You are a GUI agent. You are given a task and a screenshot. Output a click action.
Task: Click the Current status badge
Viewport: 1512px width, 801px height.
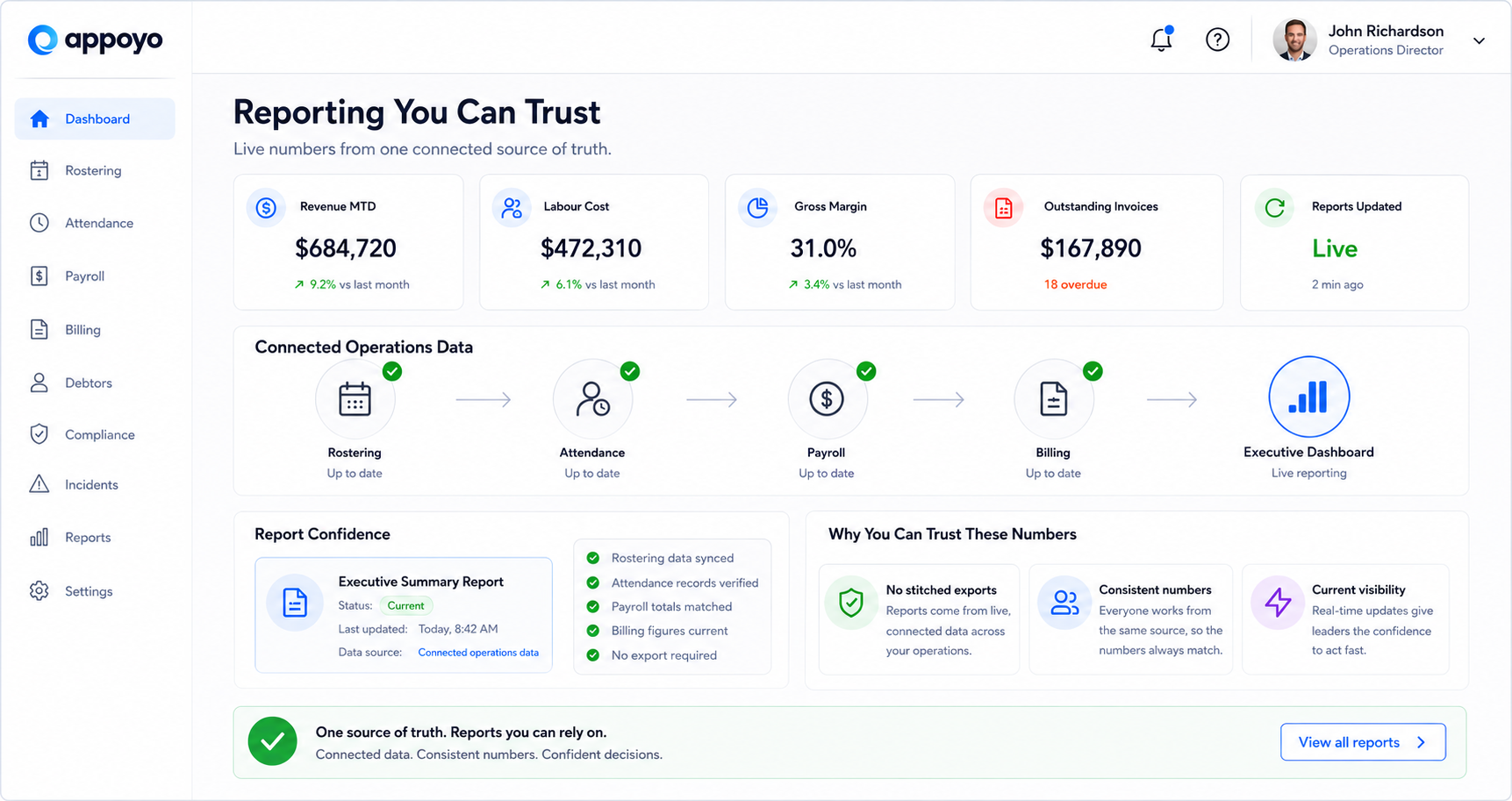[x=405, y=605]
